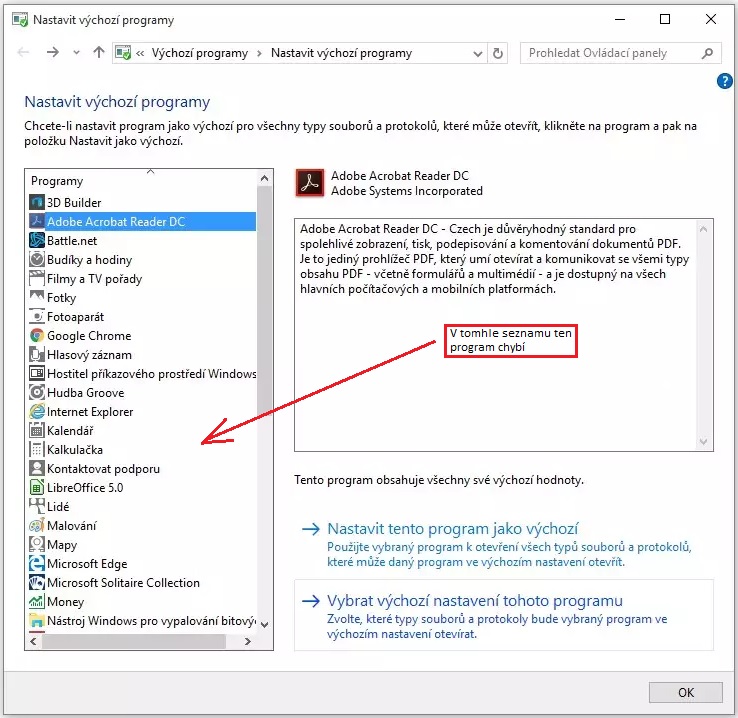Select the Internet Explorer entry text
The width and height of the screenshot is (738, 718).
click(x=90, y=412)
